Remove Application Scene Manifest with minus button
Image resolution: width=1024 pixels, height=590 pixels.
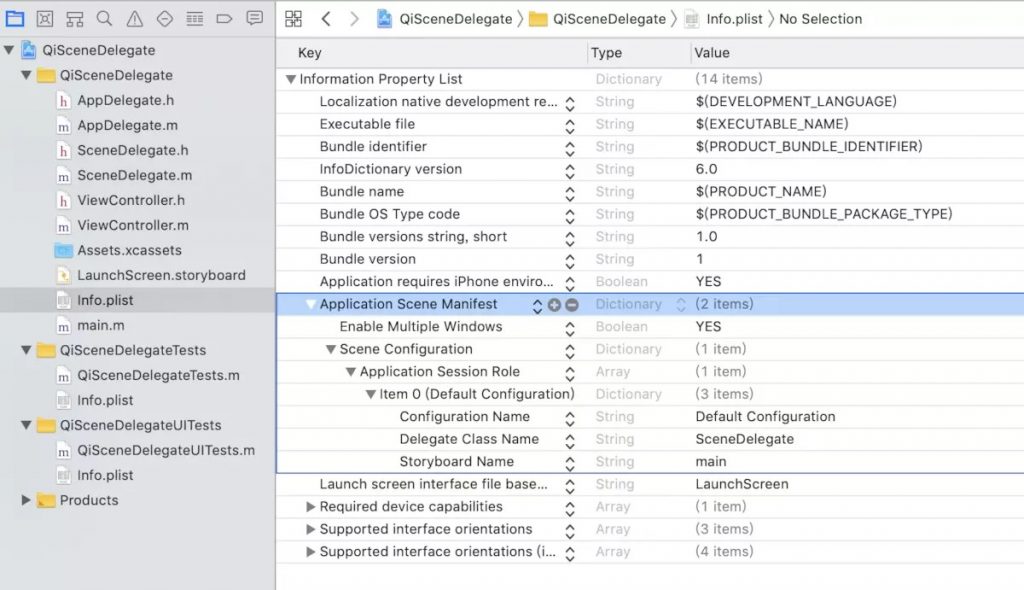(x=571, y=304)
